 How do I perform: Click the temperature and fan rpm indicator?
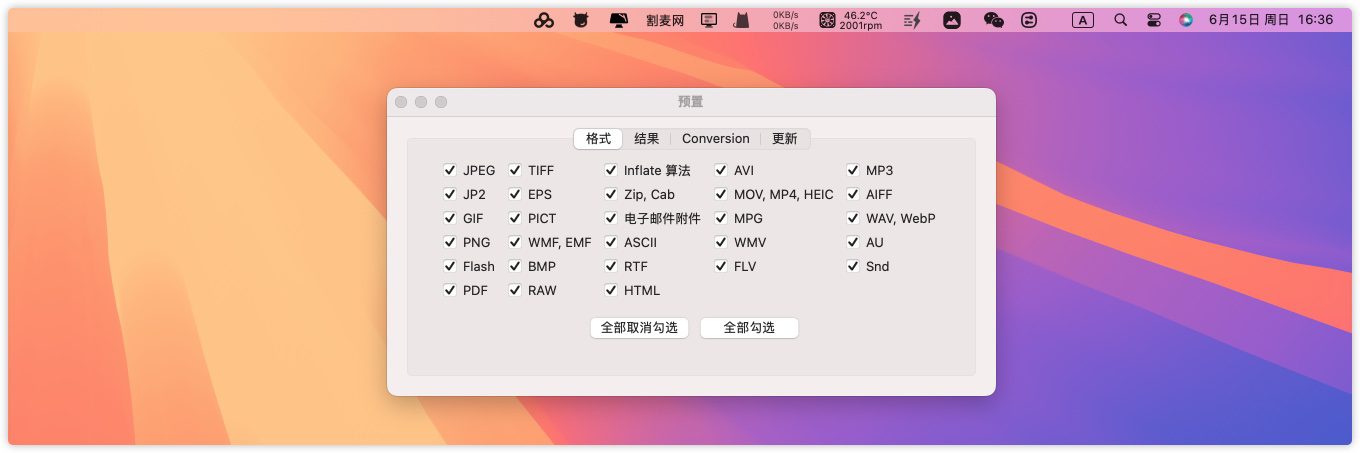851,20
